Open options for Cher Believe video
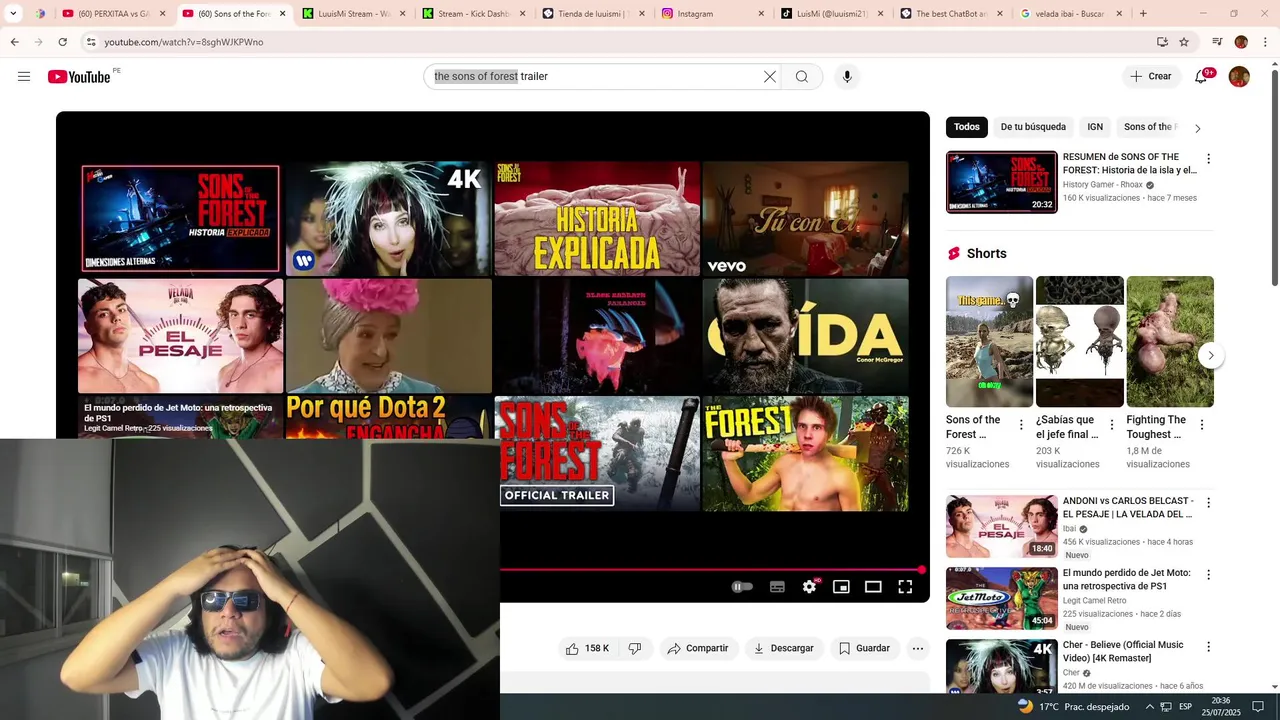1280x720 pixels. (x=1208, y=647)
